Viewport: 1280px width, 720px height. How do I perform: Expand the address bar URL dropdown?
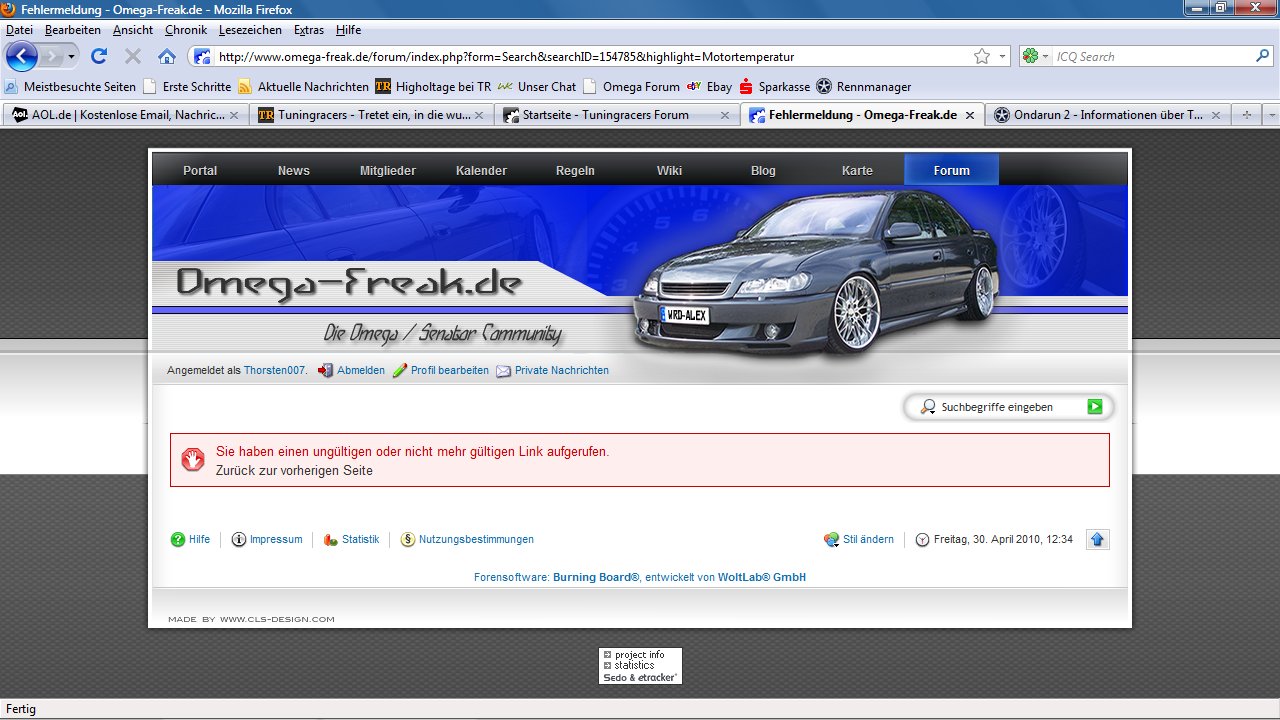[x=1003, y=57]
